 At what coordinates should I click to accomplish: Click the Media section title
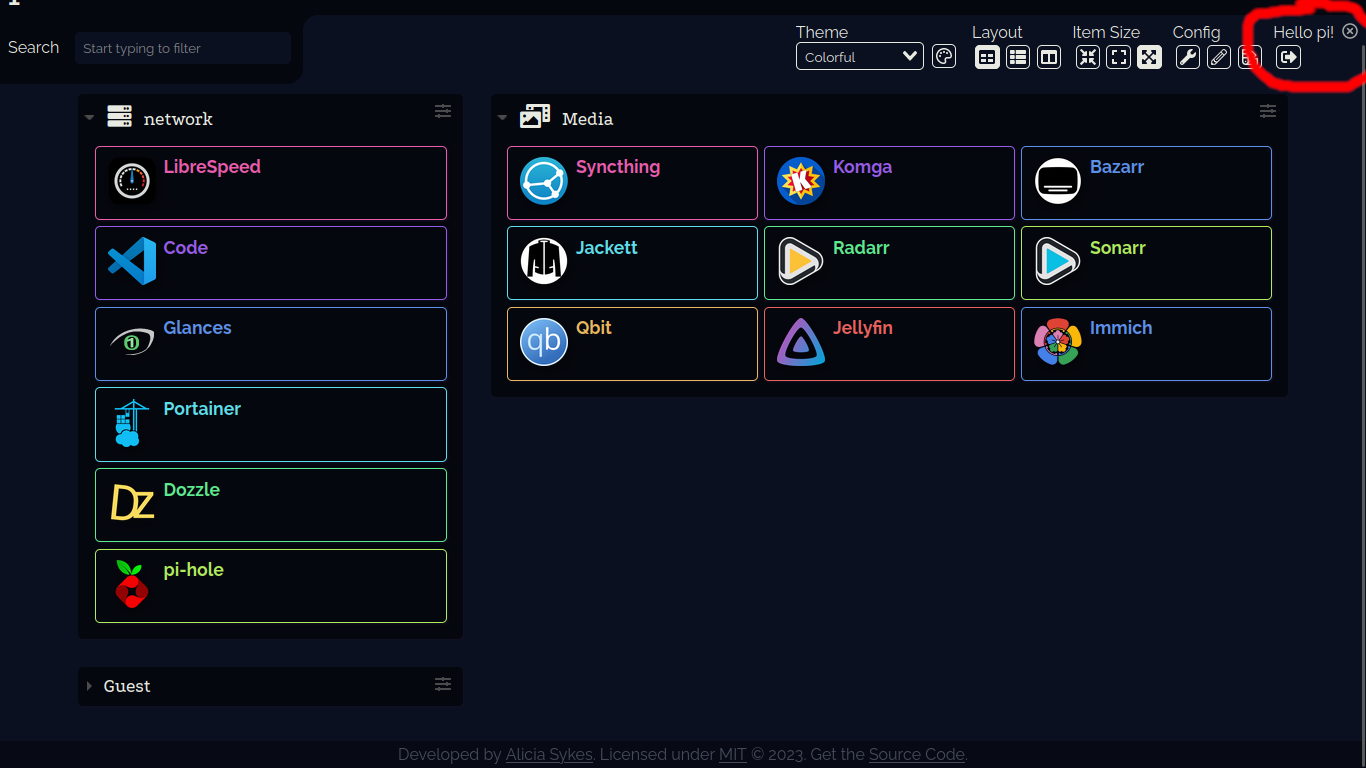[587, 119]
